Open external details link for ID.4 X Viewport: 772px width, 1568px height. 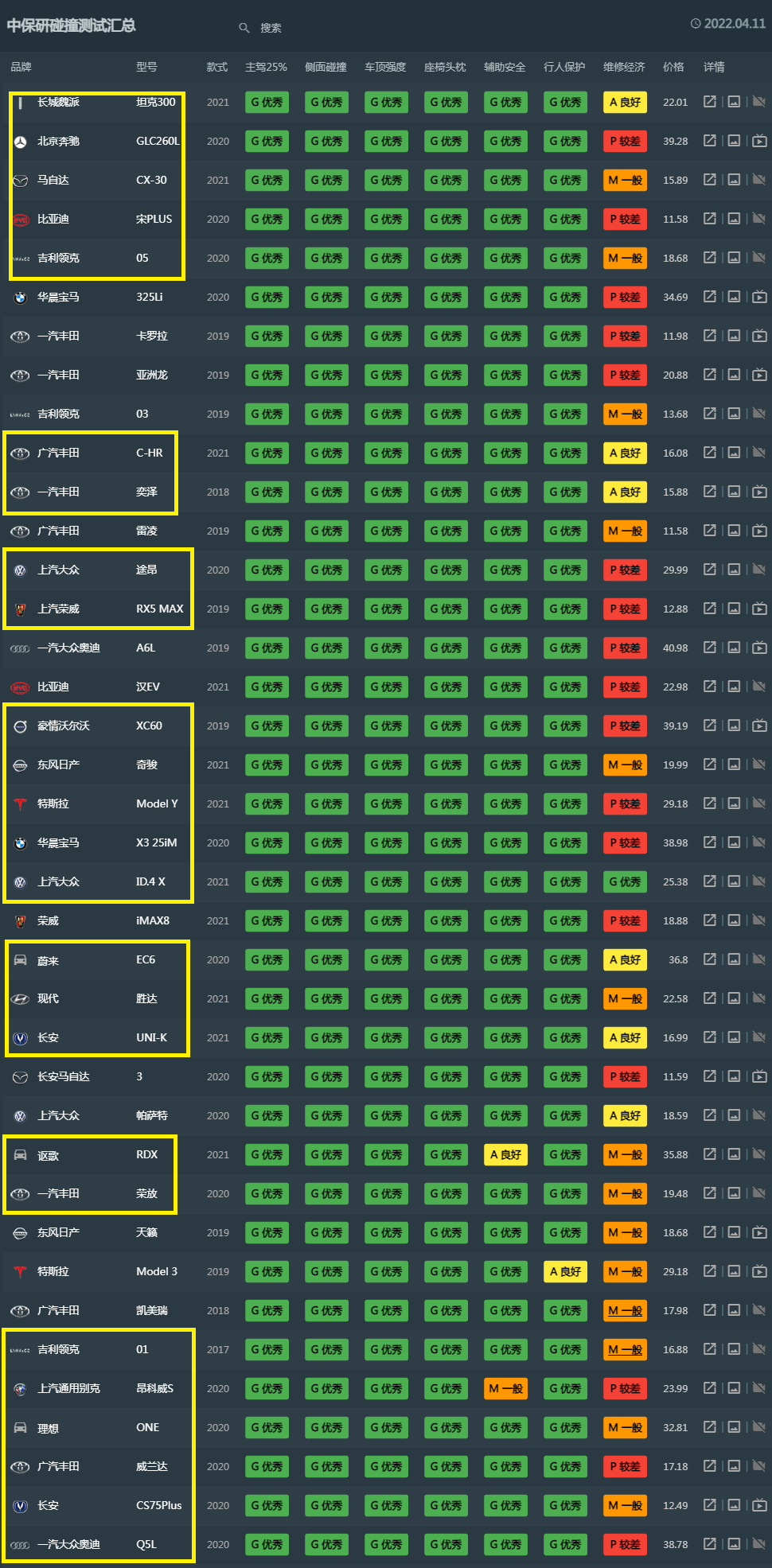(709, 881)
